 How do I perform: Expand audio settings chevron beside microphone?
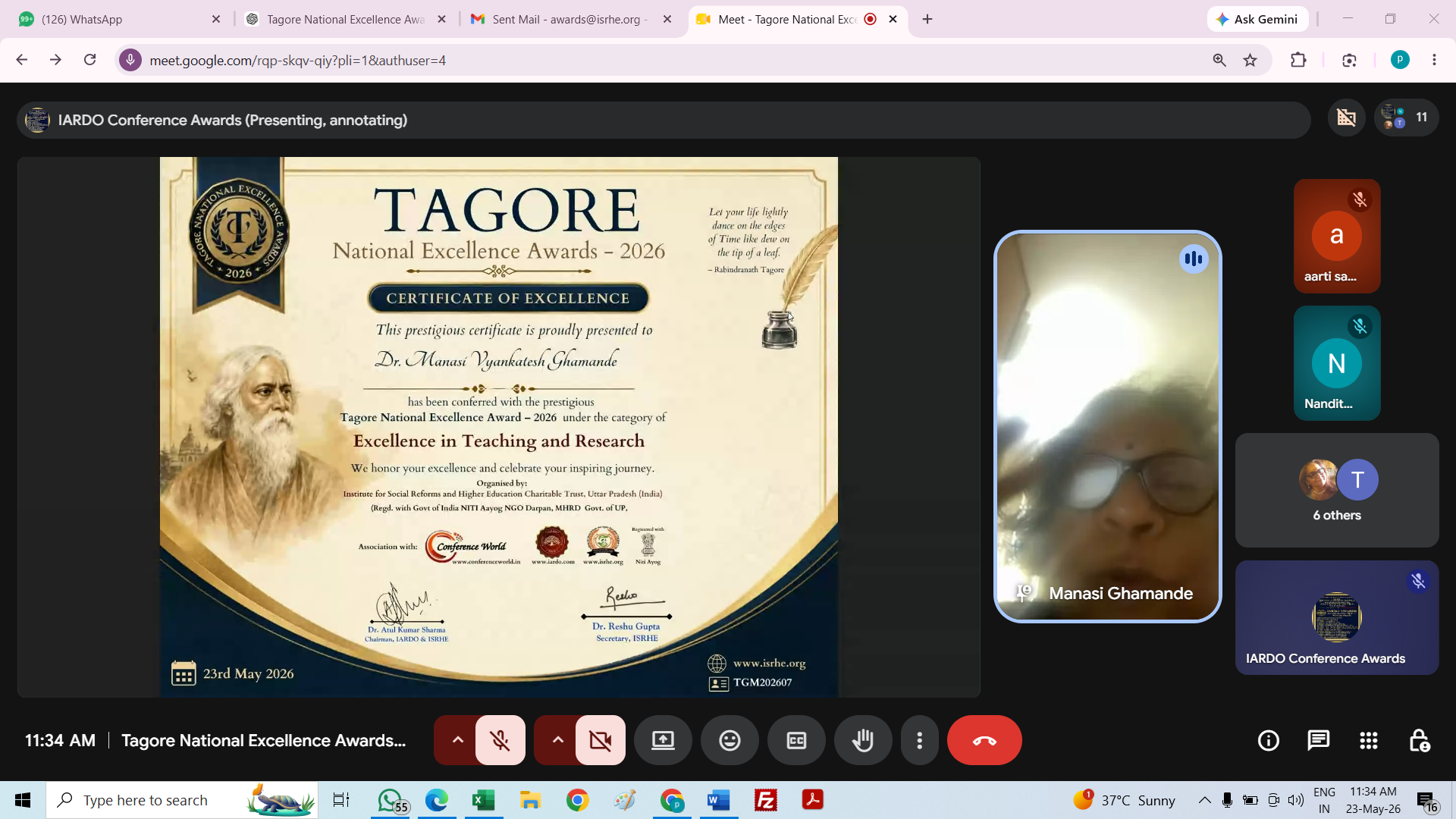click(457, 740)
